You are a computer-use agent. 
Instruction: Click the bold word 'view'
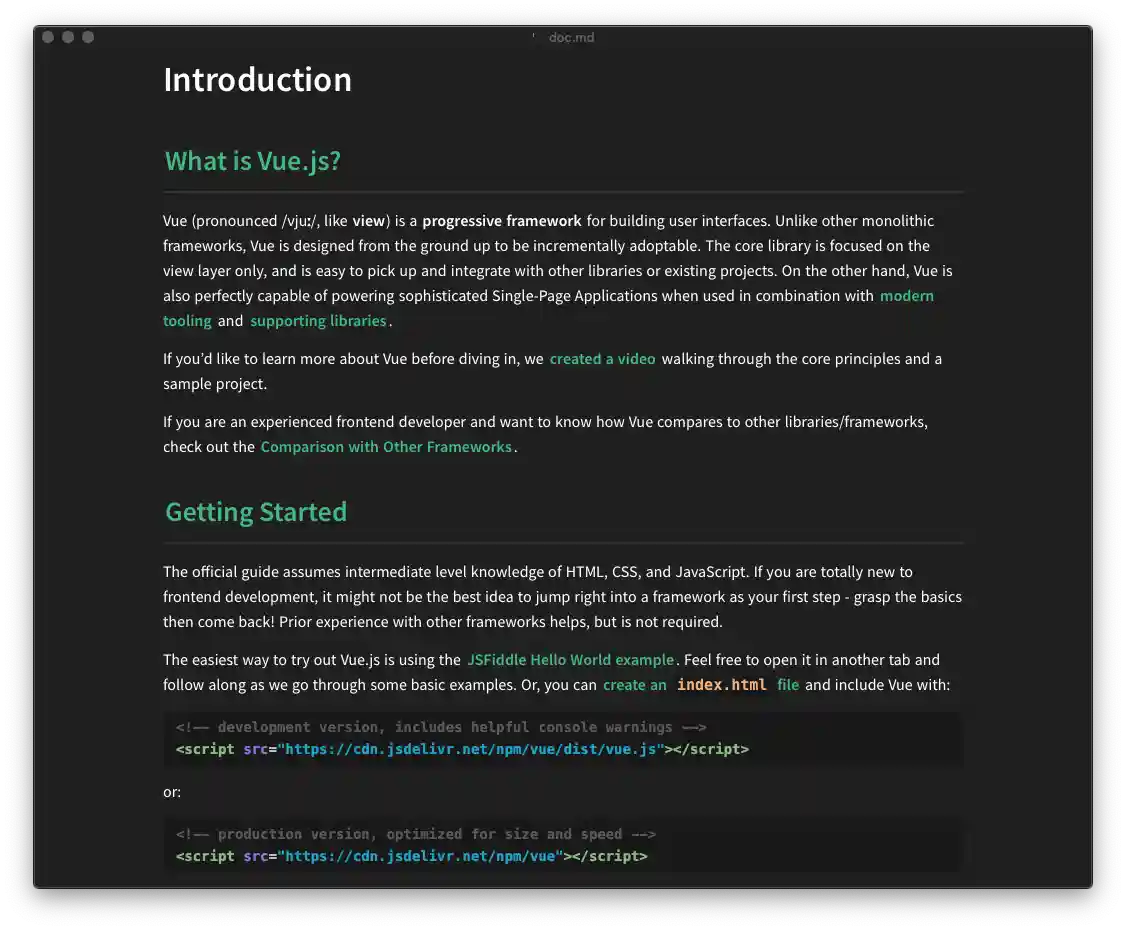(369, 221)
